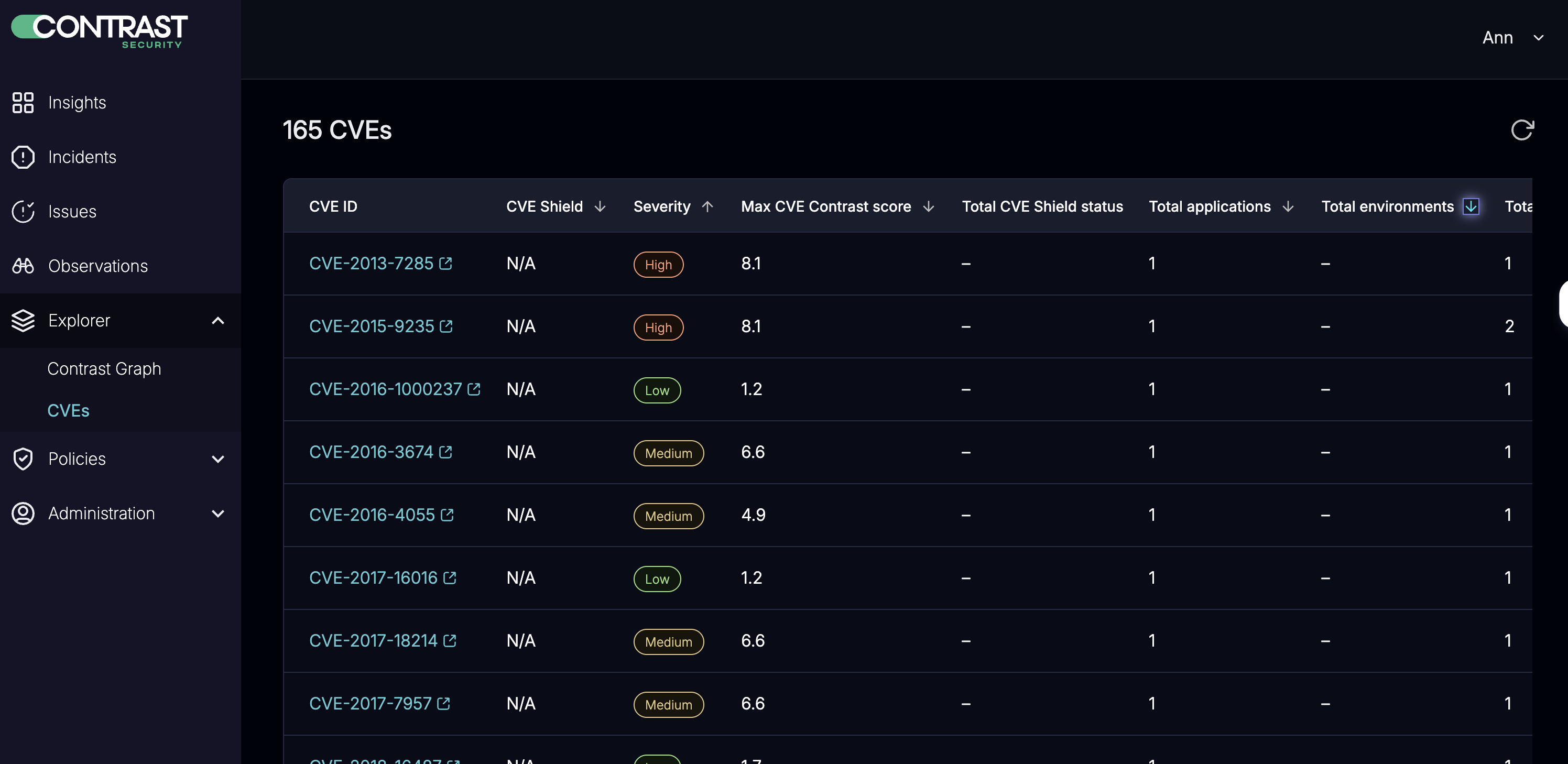Click the Issues clock icon
The height and width of the screenshot is (764, 1568).
pyautogui.click(x=23, y=211)
